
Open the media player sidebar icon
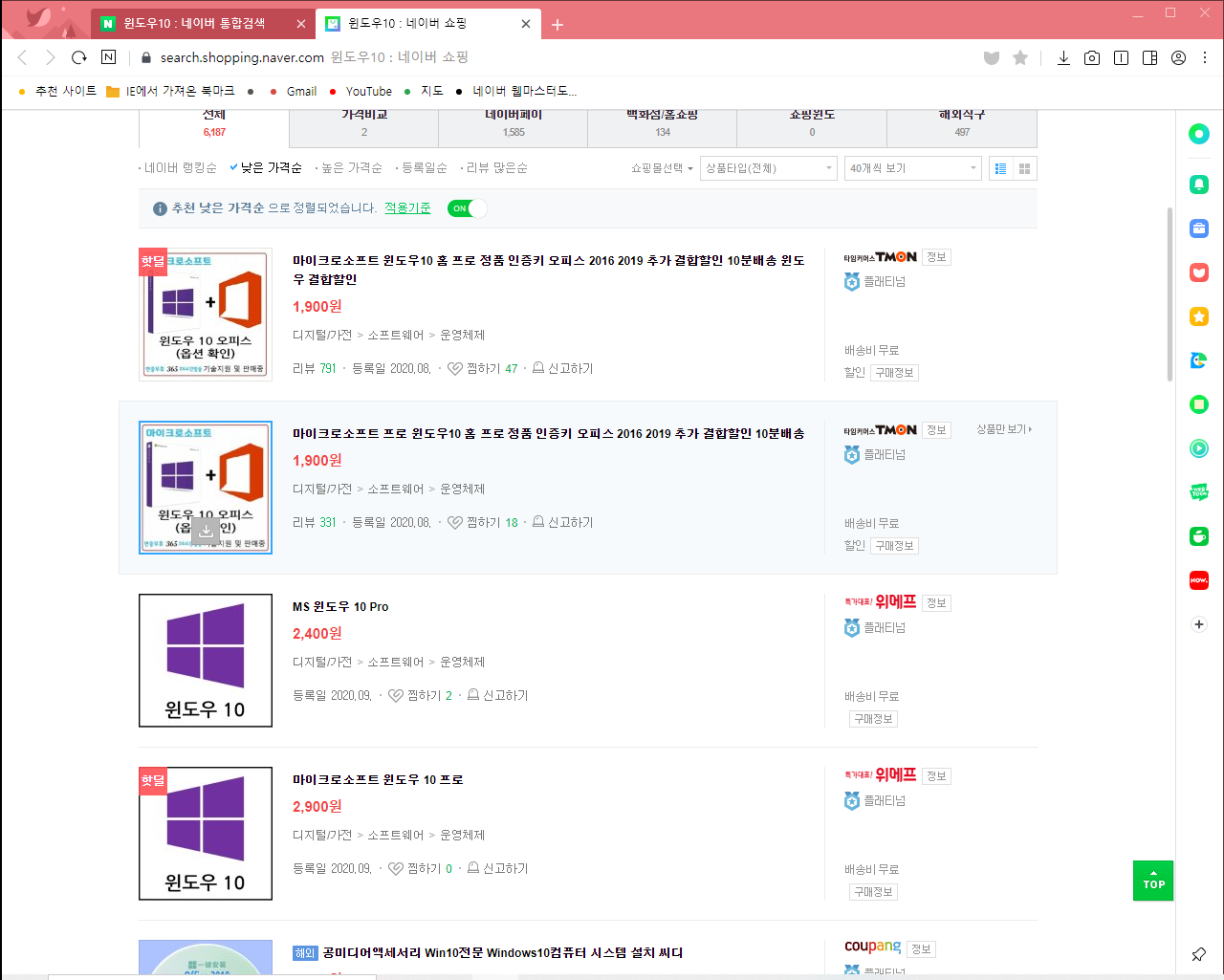click(x=1199, y=448)
